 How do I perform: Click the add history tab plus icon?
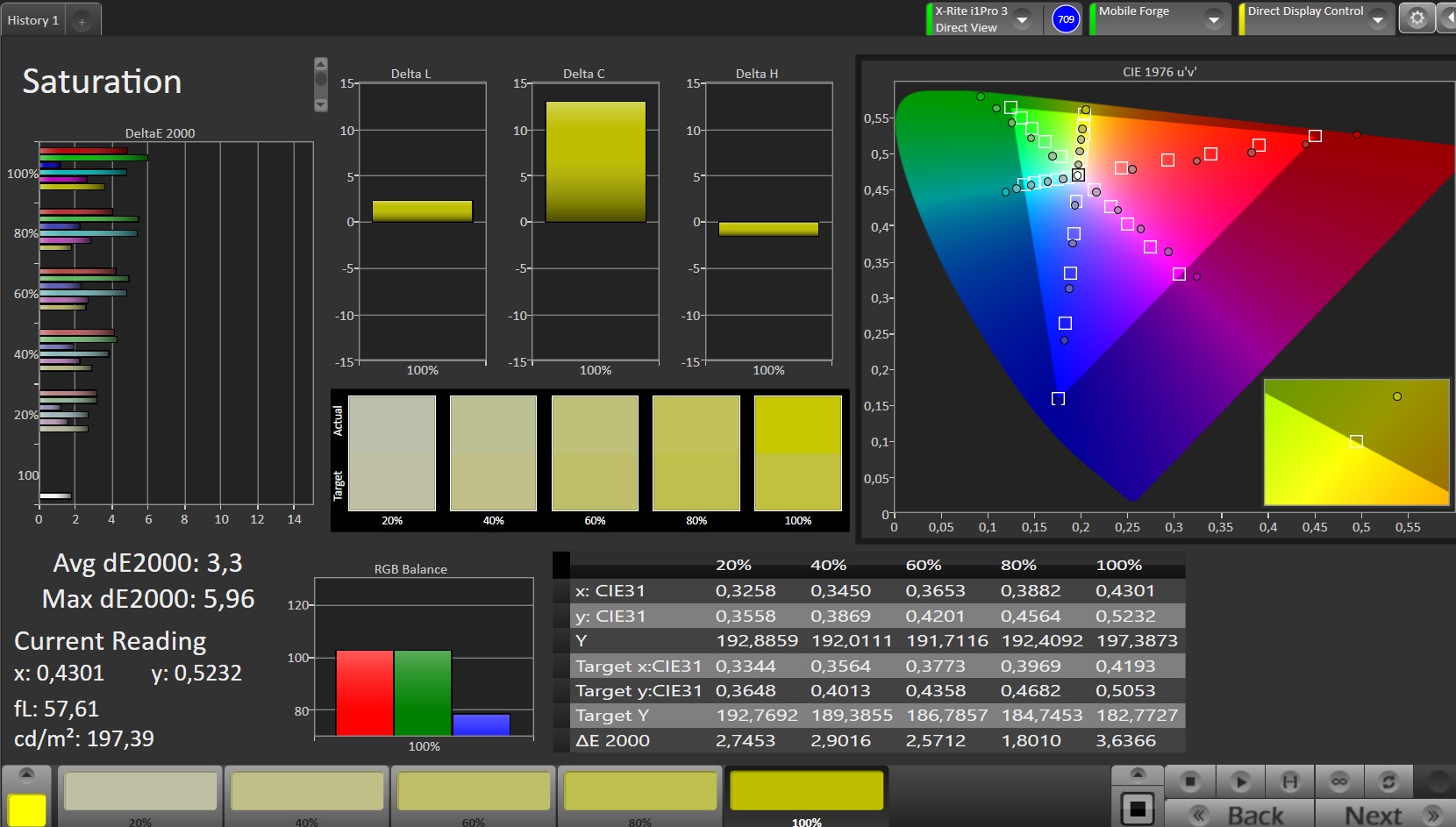(82, 21)
